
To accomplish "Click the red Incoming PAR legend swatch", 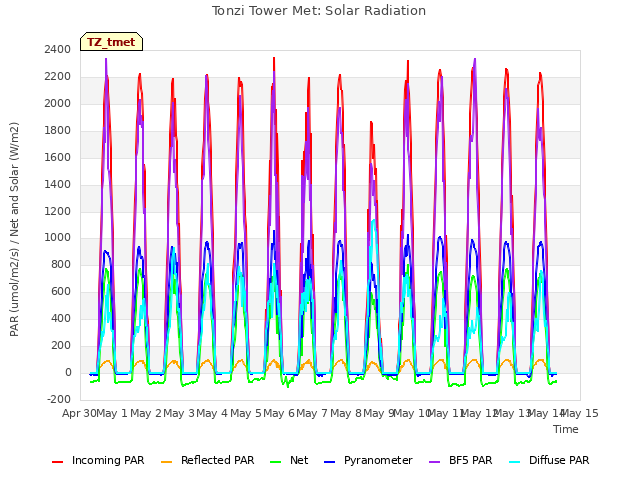I will pos(57,462).
